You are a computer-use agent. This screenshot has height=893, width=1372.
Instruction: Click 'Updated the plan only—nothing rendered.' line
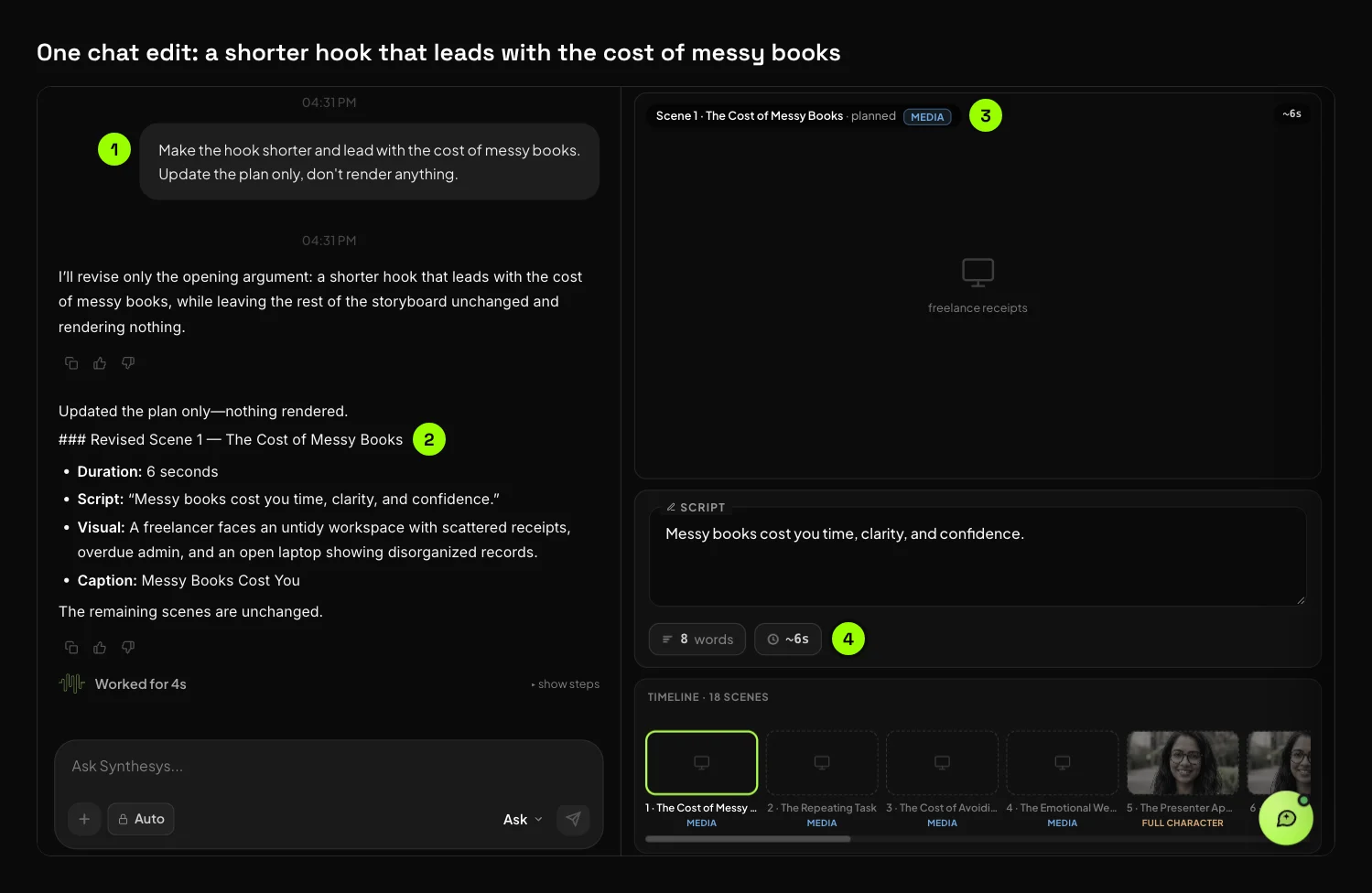click(203, 412)
